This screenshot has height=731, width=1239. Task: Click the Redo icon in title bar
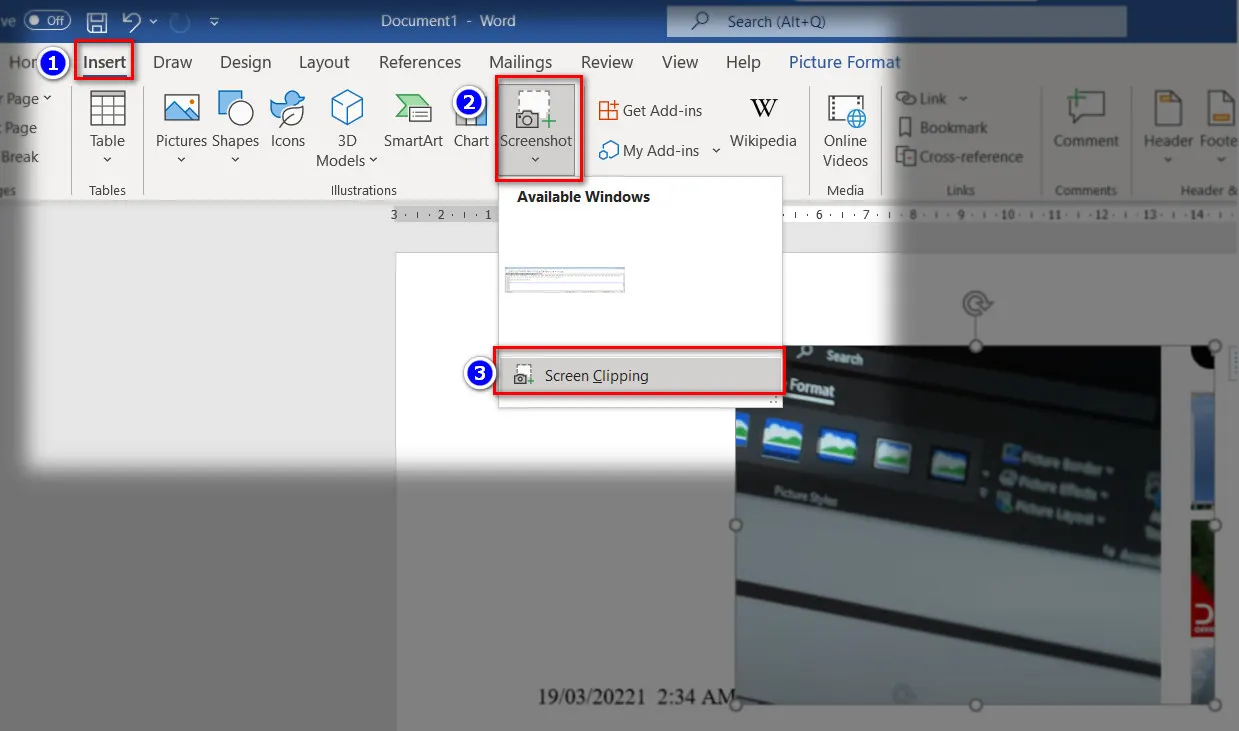(x=182, y=21)
